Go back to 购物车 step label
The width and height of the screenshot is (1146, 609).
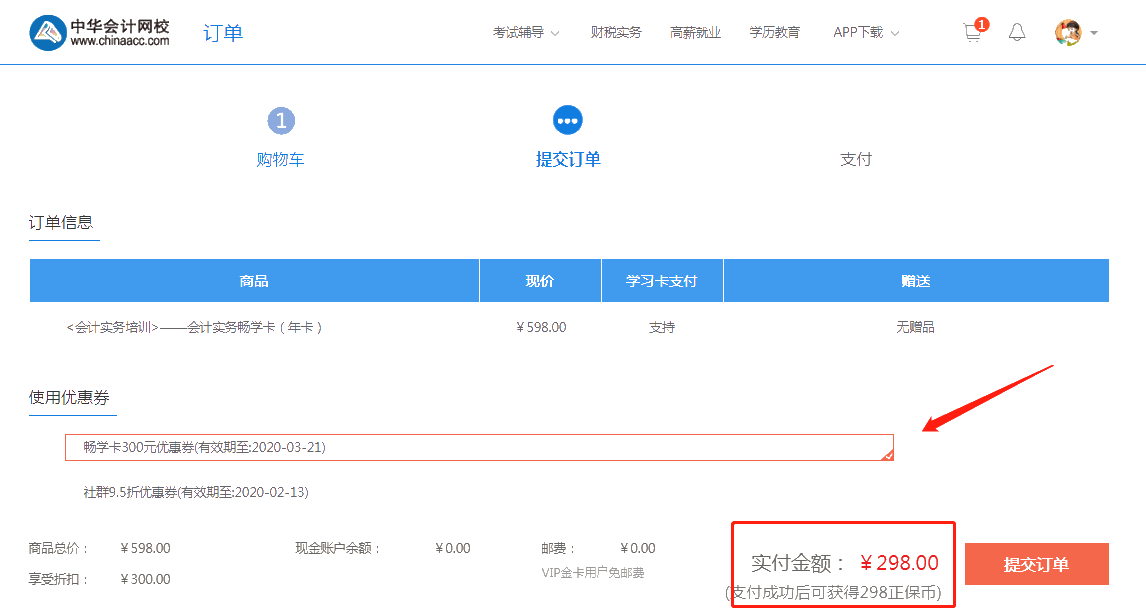click(x=281, y=159)
